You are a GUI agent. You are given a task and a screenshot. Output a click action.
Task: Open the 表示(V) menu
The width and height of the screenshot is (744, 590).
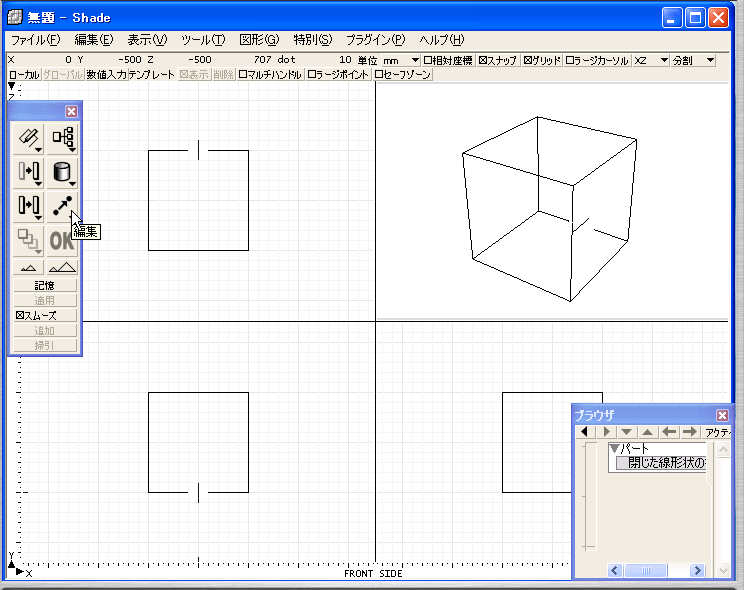pos(147,40)
